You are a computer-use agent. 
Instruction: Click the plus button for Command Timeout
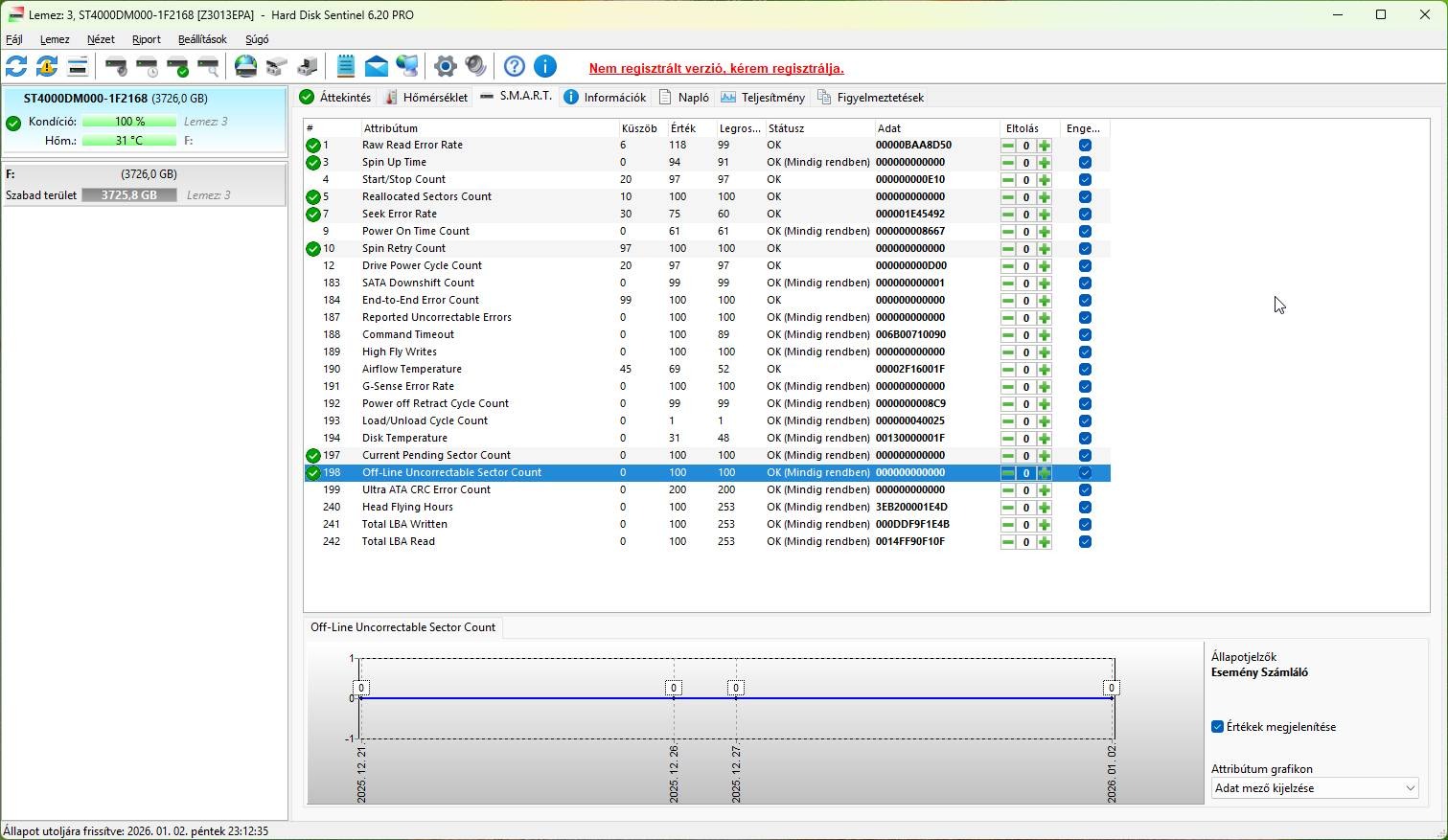tap(1045, 335)
